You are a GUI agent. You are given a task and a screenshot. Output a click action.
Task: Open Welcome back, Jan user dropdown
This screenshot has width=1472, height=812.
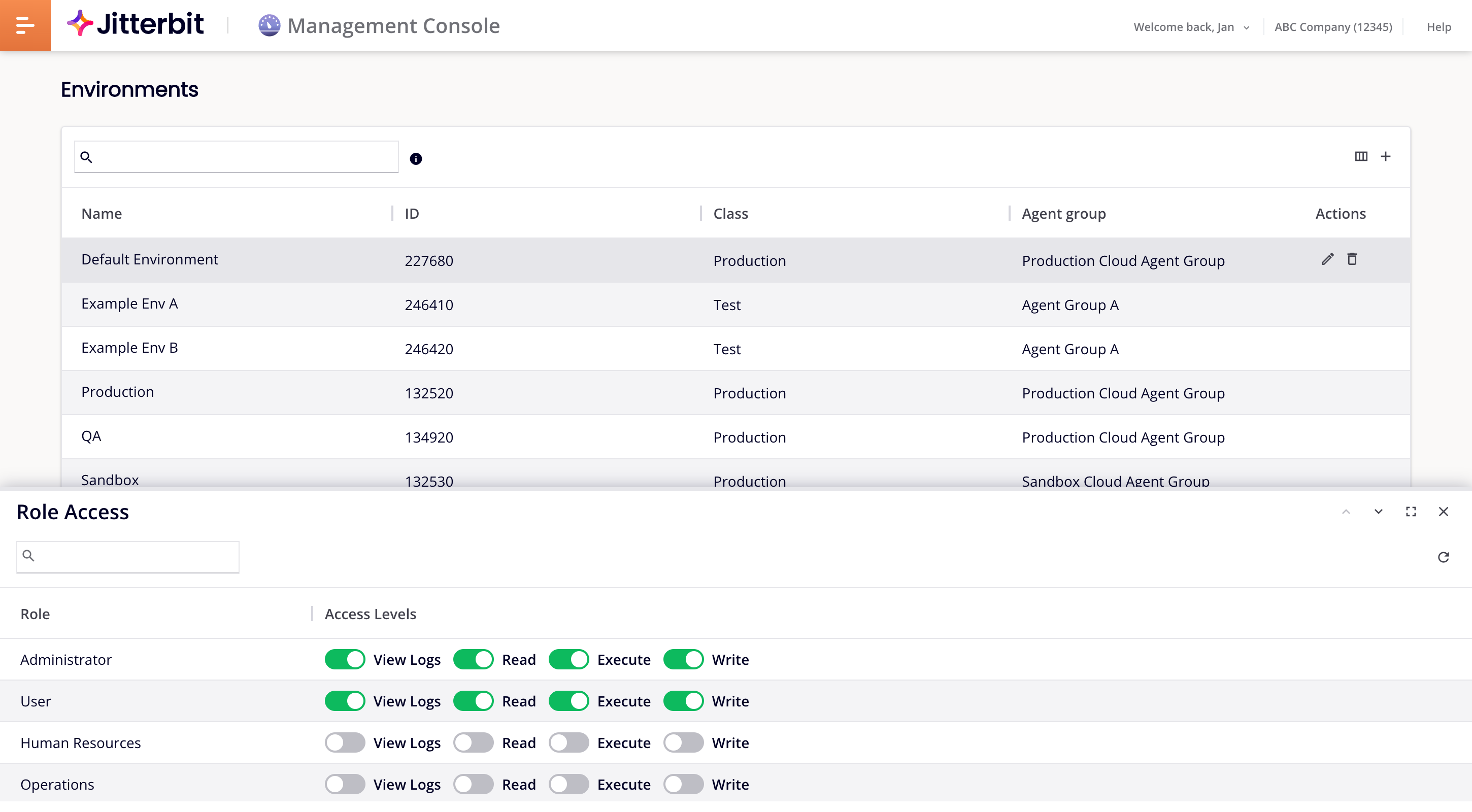[1191, 27]
